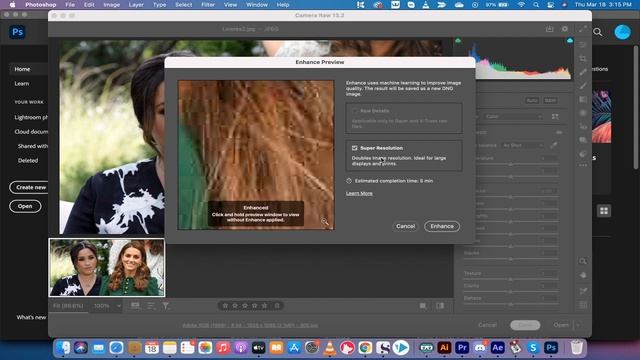Image resolution: width=640 pixels, height=360 pixels.
Task: Toggle the Raw Details checkbox
Action: [355, 111]
